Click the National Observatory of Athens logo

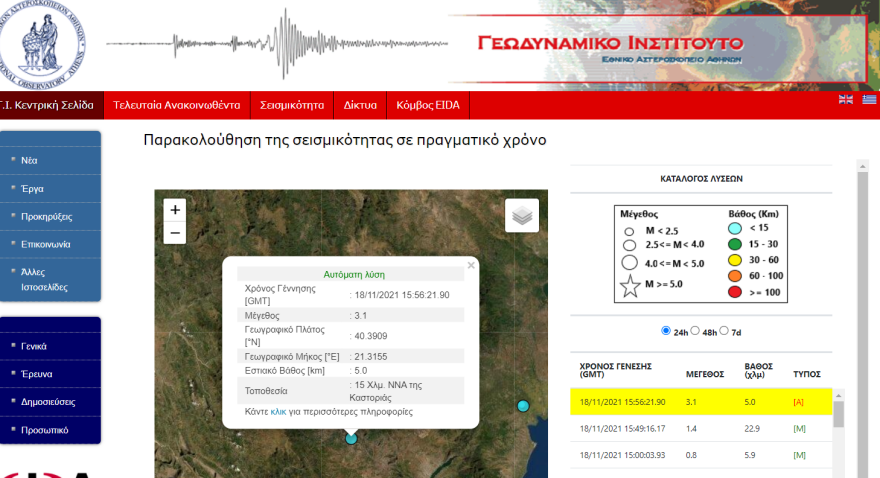click(41, 45)
